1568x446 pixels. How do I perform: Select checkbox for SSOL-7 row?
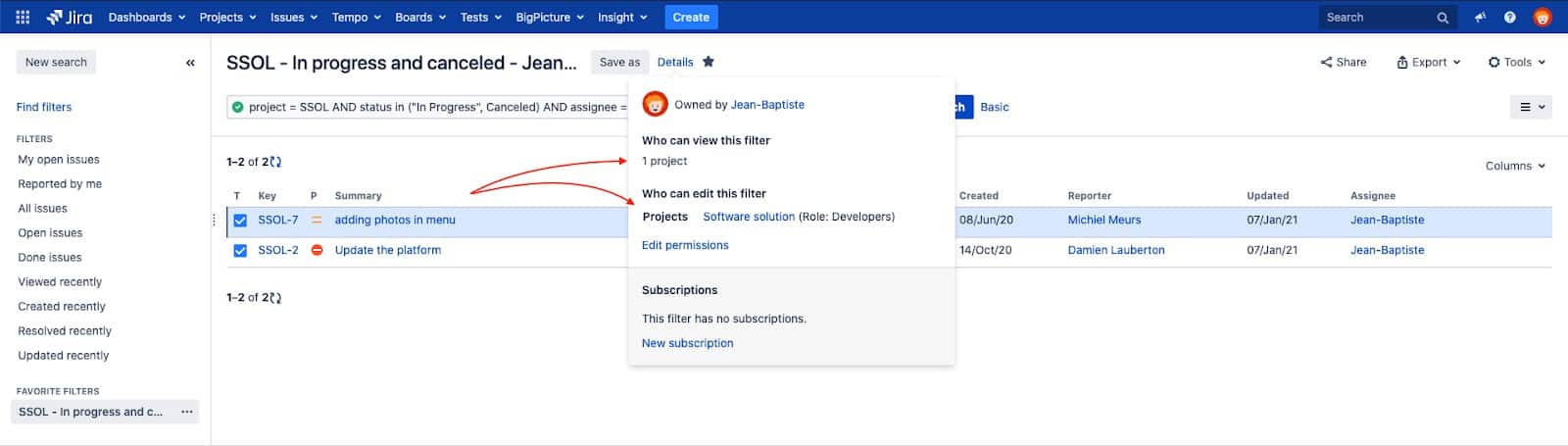pyautogui.click(x=240, y=221)
